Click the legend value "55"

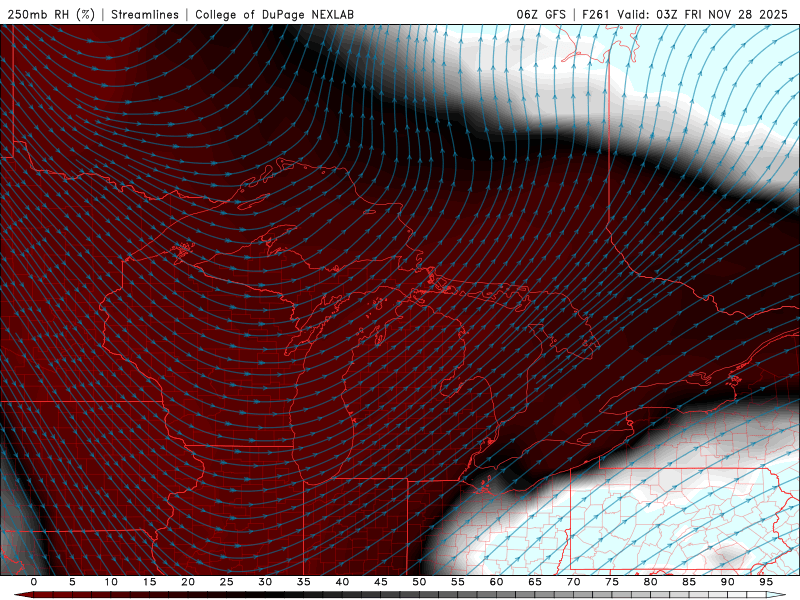pos(458,582)
